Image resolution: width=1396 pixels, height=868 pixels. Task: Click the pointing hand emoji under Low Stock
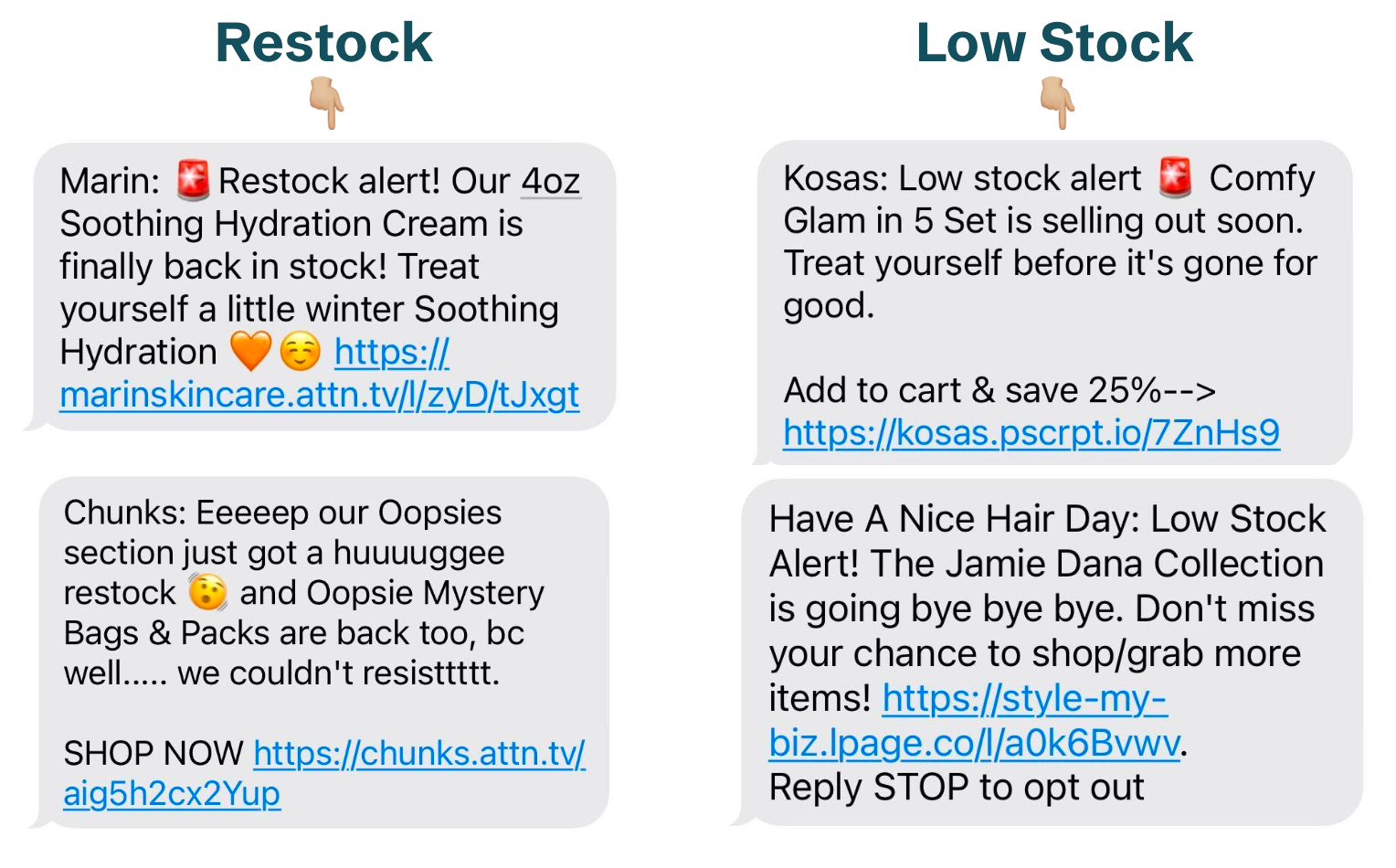1058,102
